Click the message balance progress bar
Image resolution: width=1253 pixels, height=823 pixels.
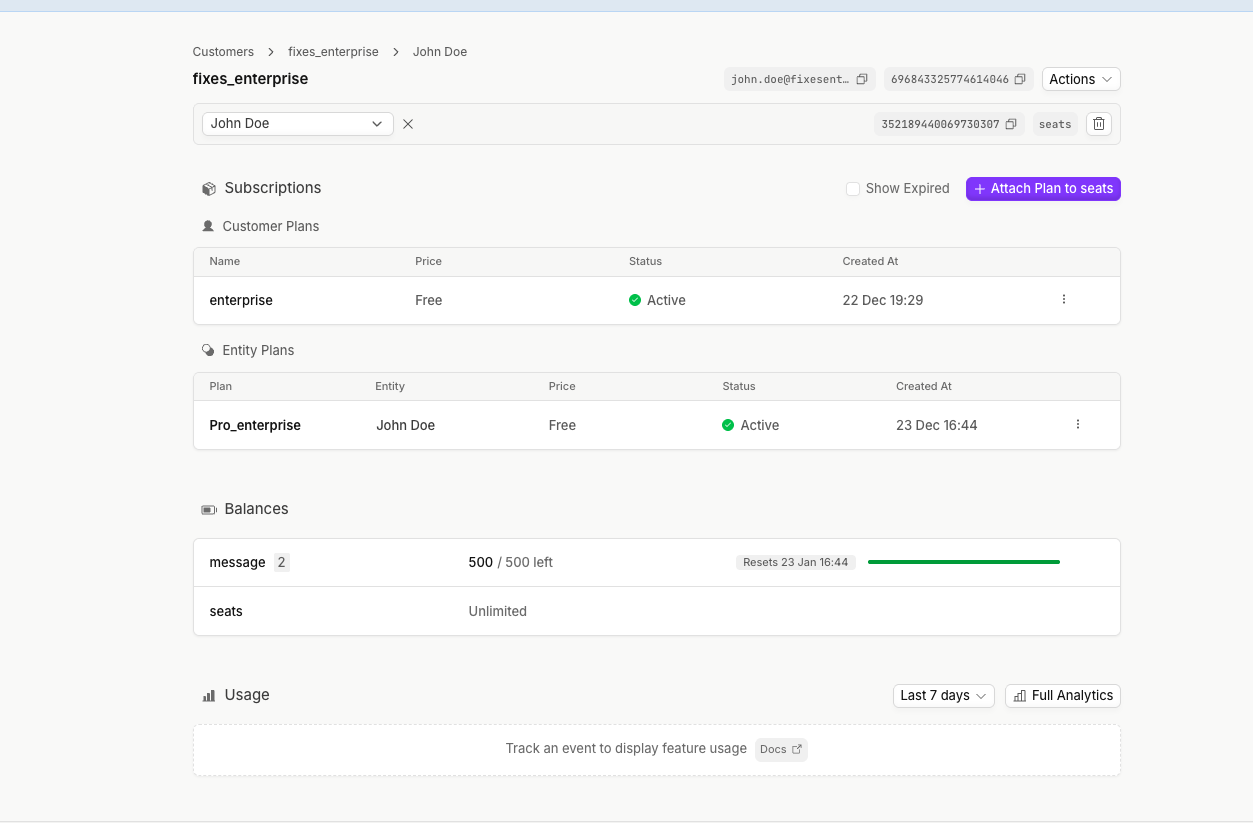pyautogui.click(x=963, y=562)
